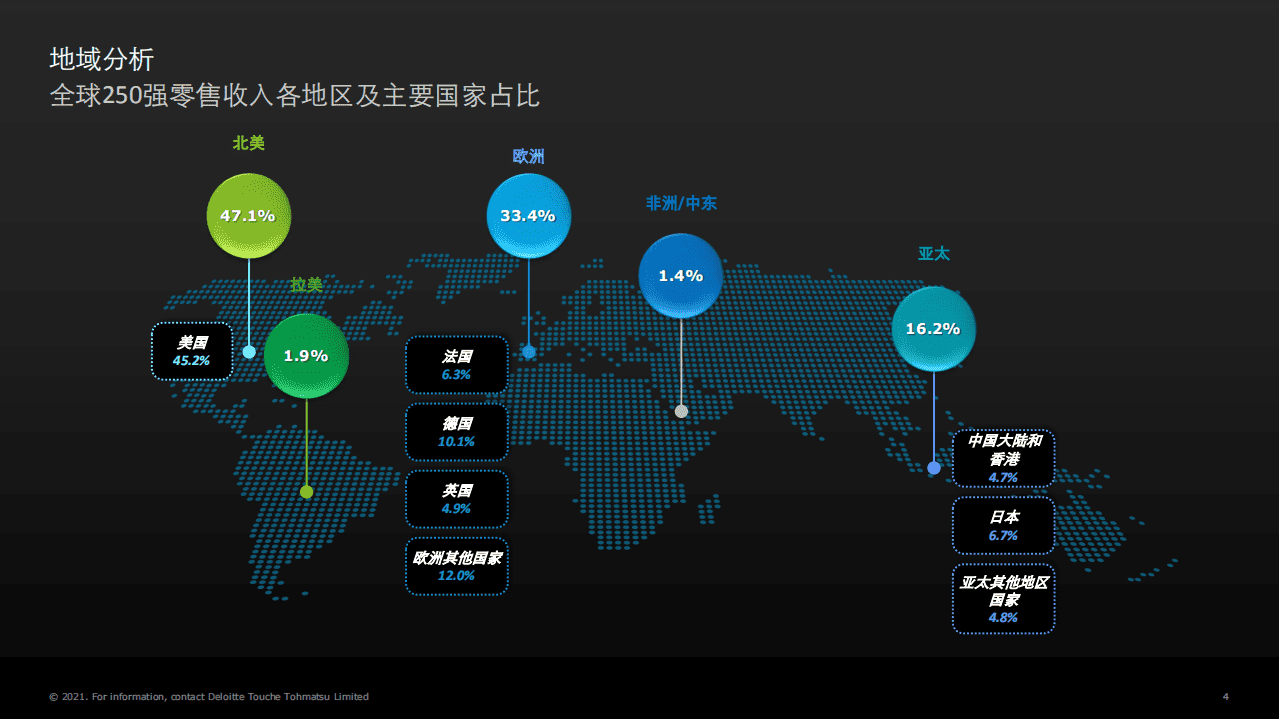
Task: Click the 非洲/中东 region label
Action: click(x=681, y=203)
